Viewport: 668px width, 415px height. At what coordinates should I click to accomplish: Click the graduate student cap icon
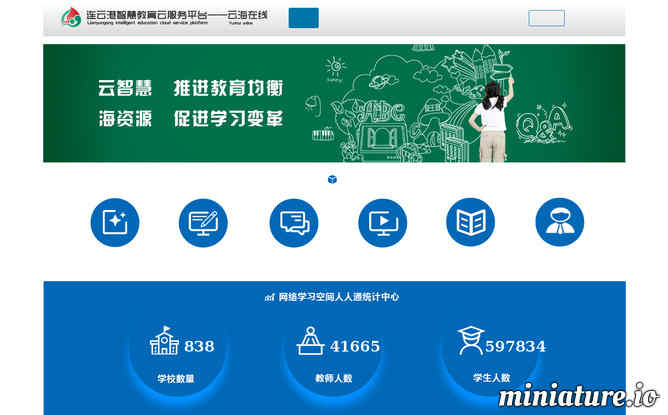(x=471, y=340)
